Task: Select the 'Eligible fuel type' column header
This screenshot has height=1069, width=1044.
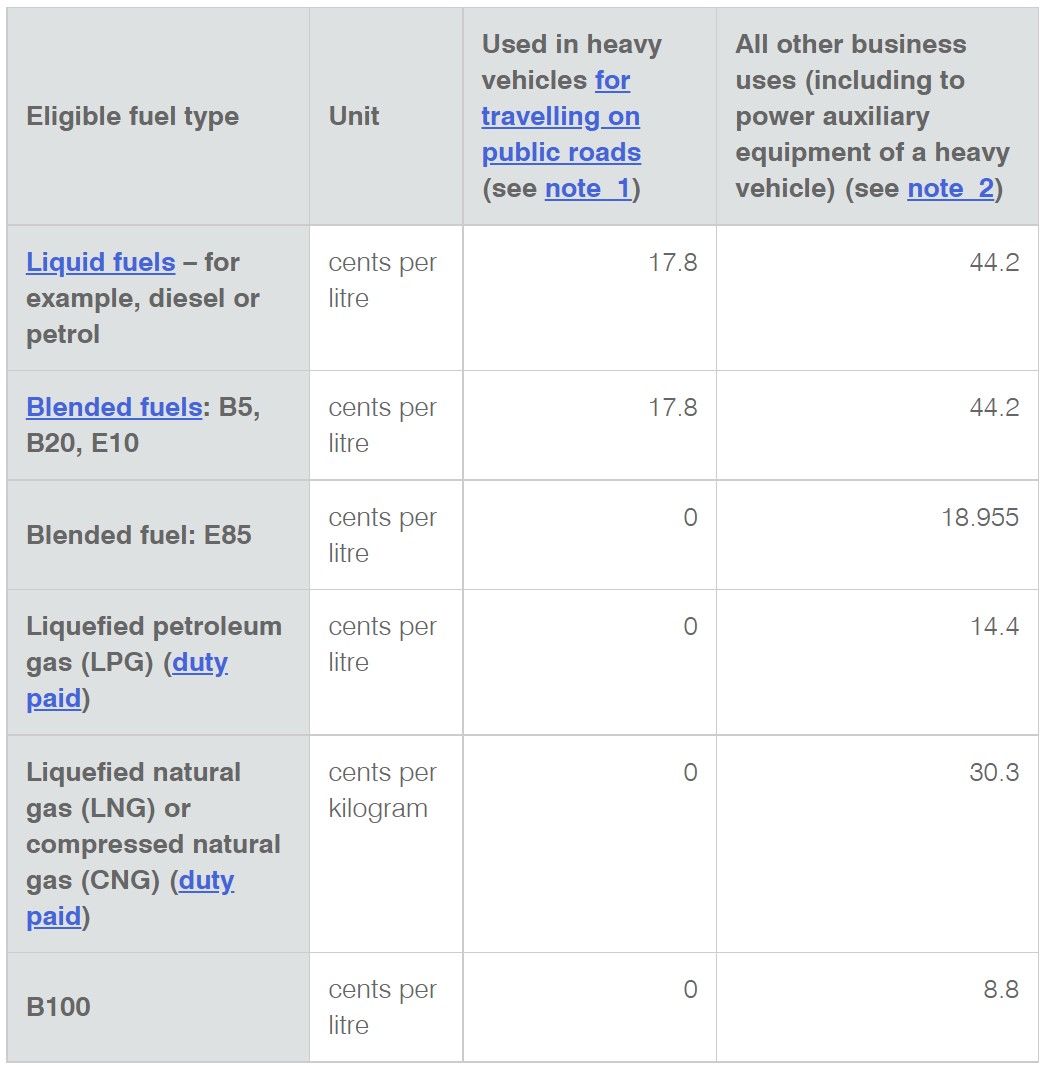Action: pos(132,117)
